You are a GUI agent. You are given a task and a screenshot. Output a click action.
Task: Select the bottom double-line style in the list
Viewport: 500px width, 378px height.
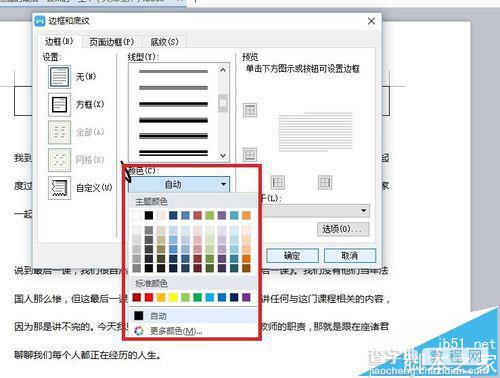pos(173,153)
